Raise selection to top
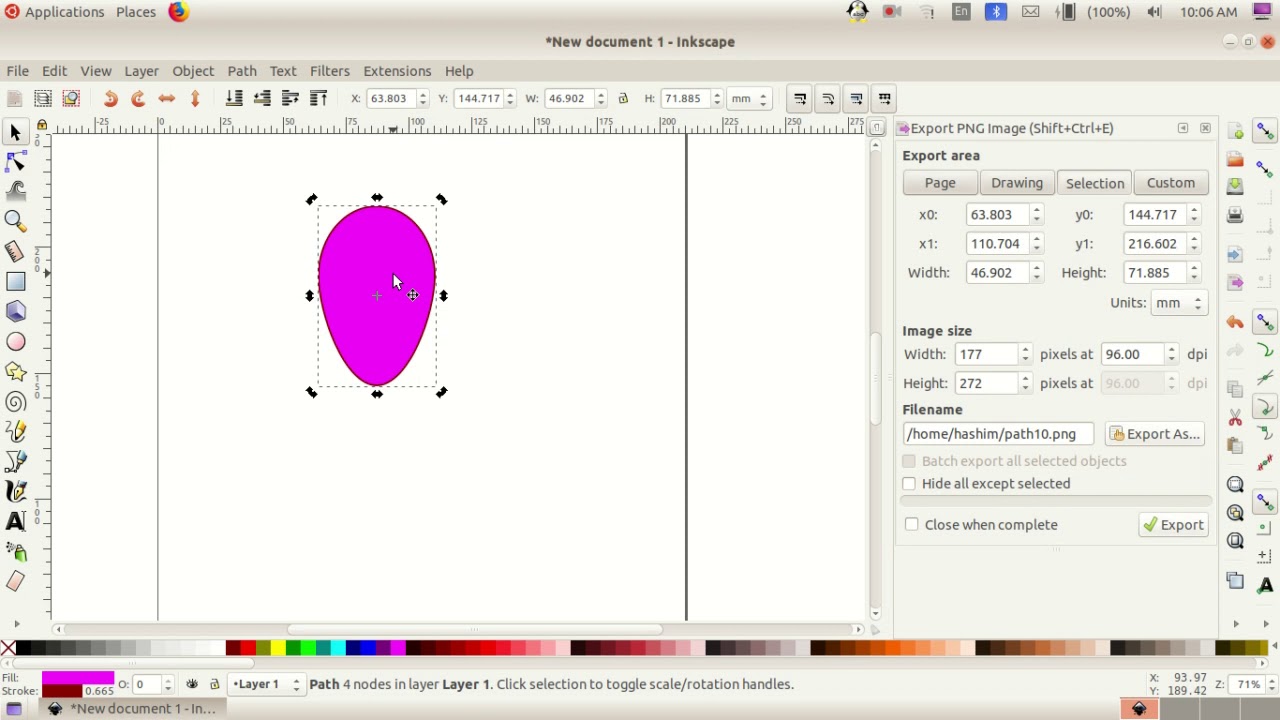The height and width of the screenshot is (720, 1280). coord(318,98)
